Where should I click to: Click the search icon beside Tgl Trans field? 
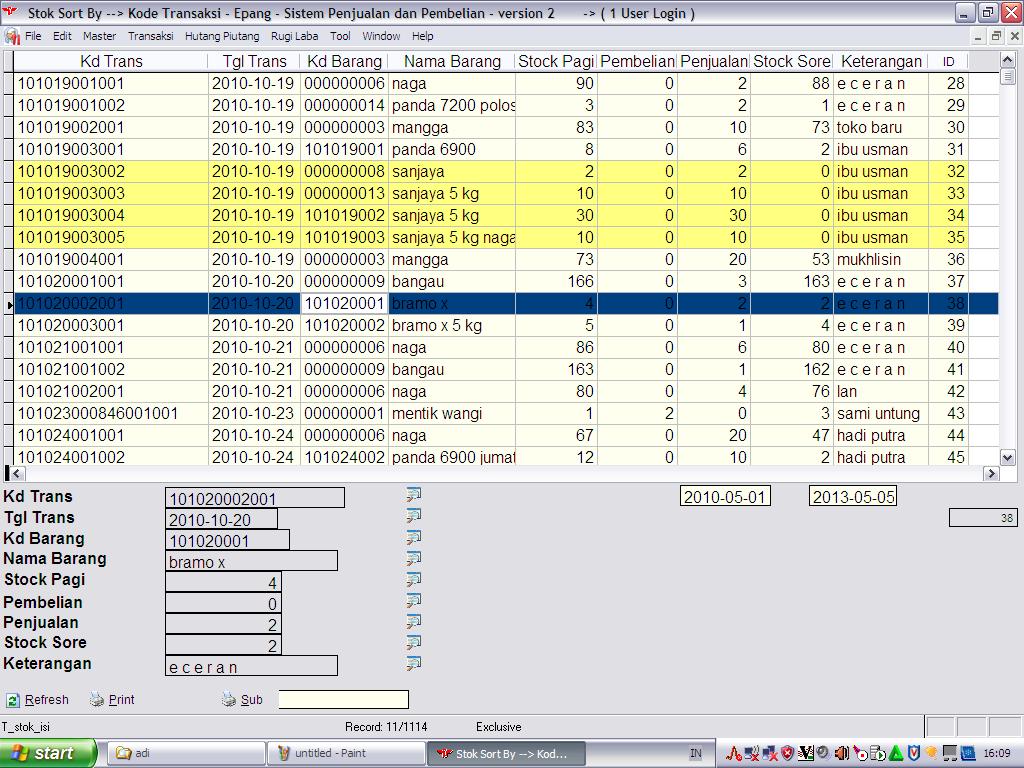point(413,516)
